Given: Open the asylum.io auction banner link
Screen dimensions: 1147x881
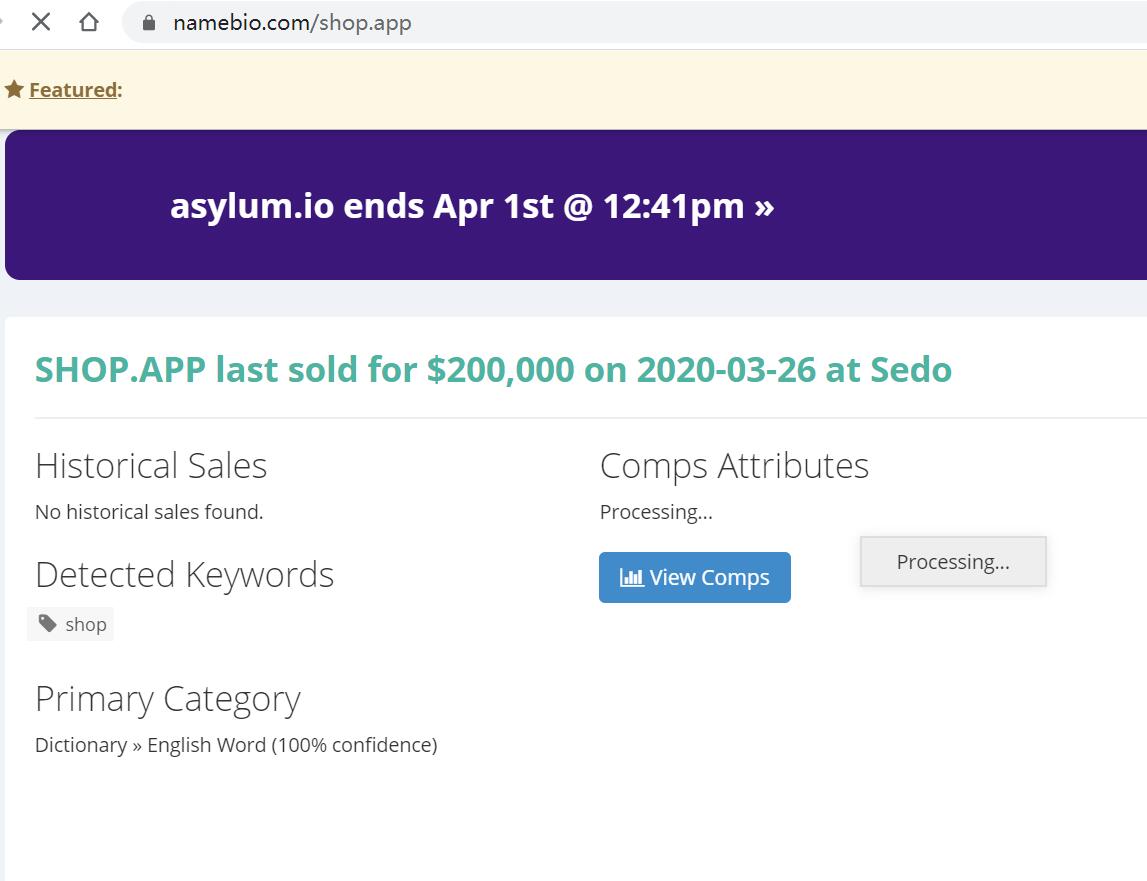Looking at the screenshot, I should (472, 206).
